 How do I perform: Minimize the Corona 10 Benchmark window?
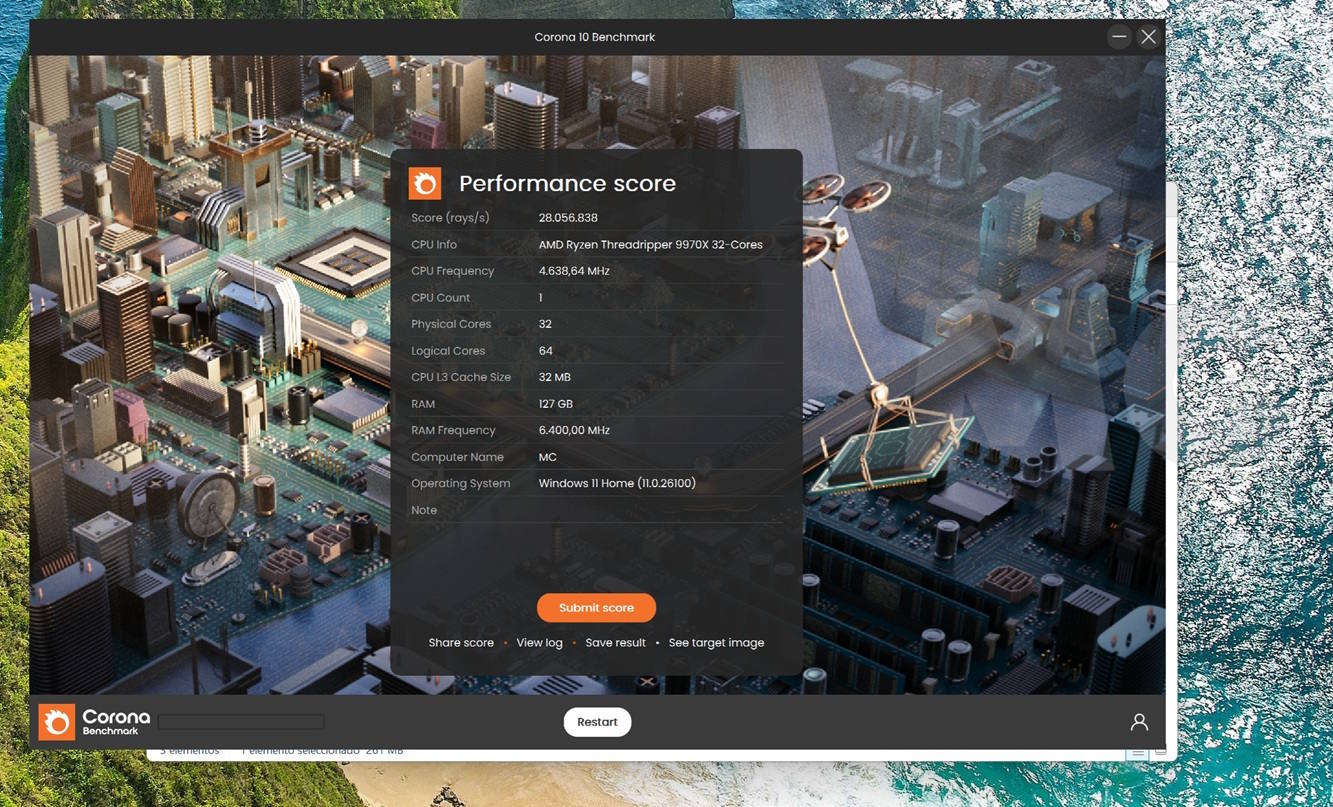click(x=1119, y=37)
